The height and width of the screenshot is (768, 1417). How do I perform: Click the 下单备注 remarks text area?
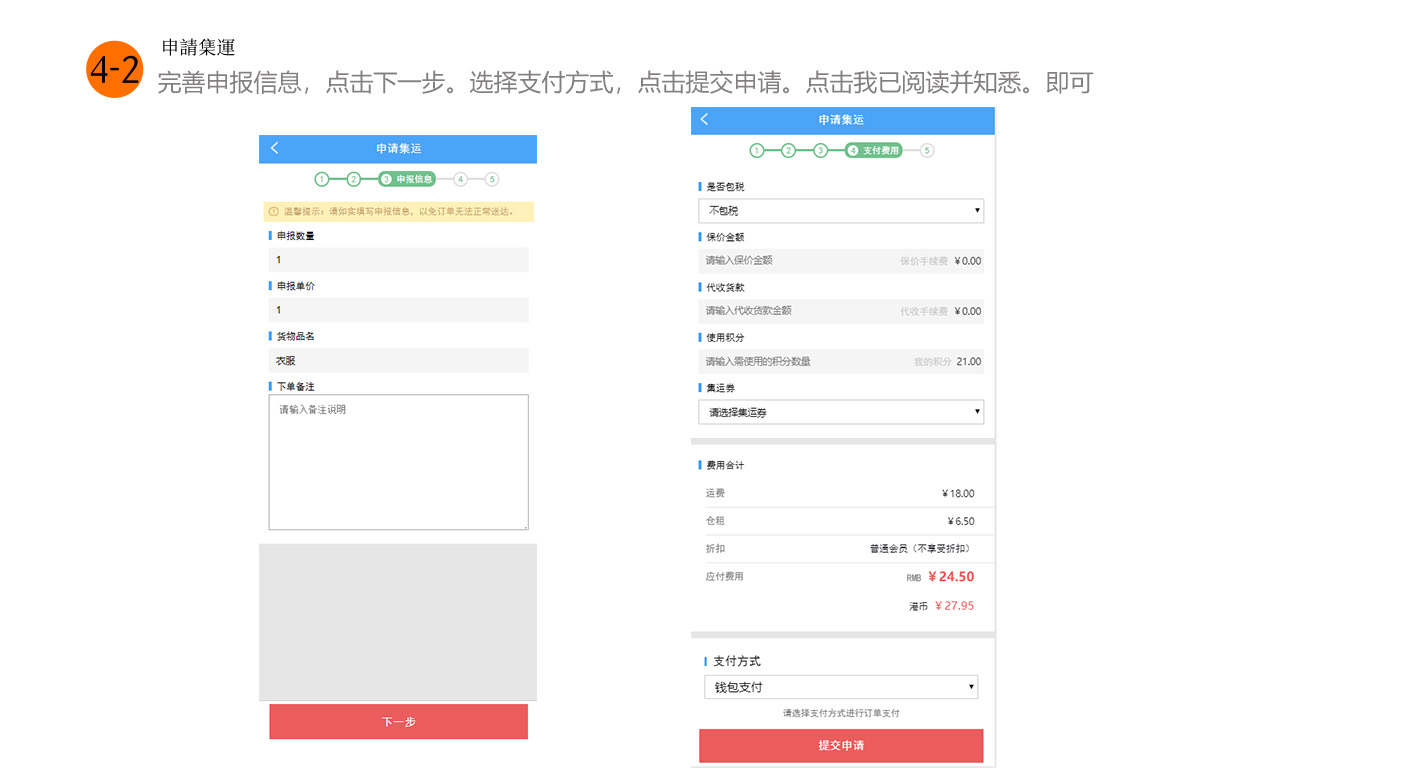coord(398,462)
